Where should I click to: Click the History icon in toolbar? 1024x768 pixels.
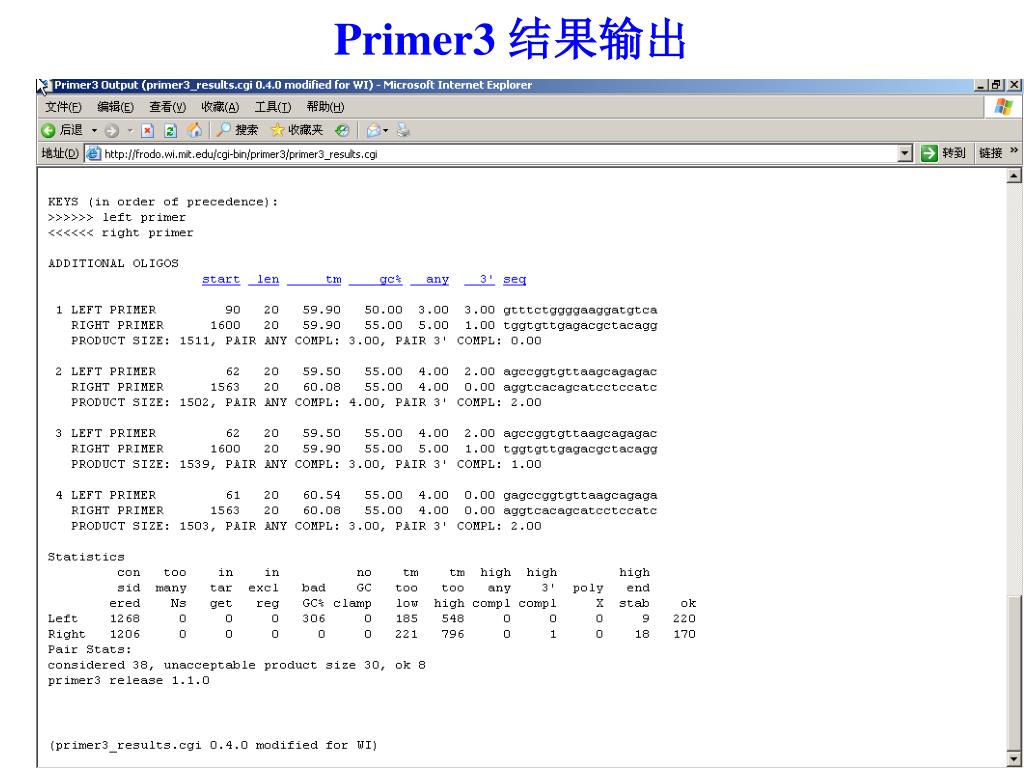point(342,131)
